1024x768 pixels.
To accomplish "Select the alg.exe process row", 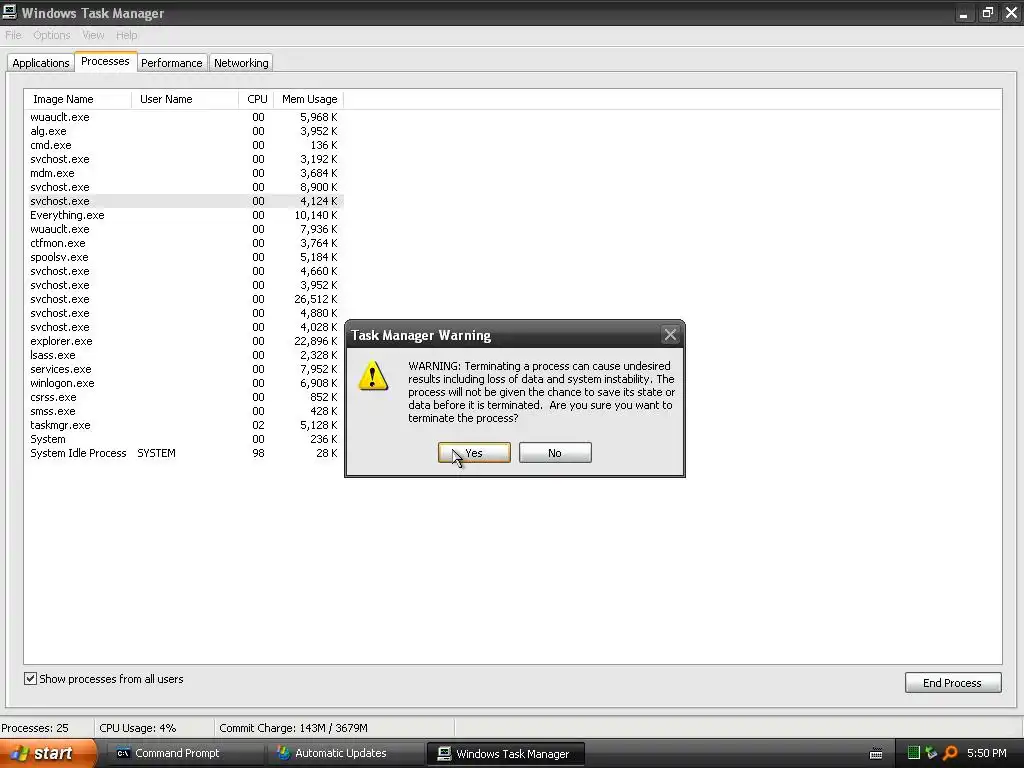I will click(x=184, y=131).
